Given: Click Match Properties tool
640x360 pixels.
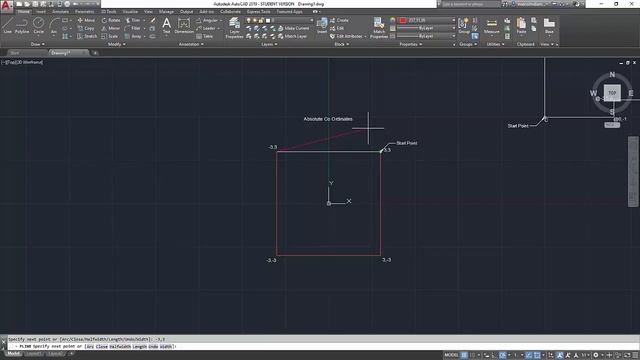Looking at the screenshot, I should click(x=379, y=28).
